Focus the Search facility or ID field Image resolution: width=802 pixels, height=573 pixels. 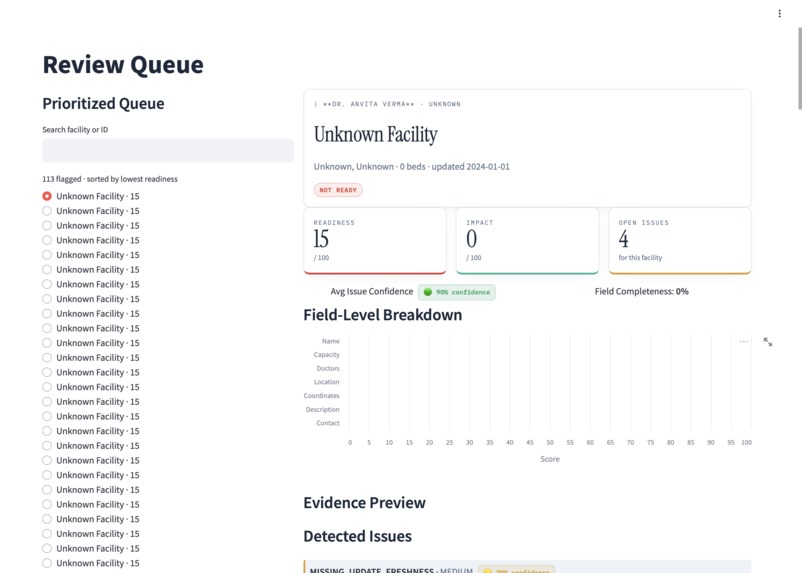click(168, 151)
